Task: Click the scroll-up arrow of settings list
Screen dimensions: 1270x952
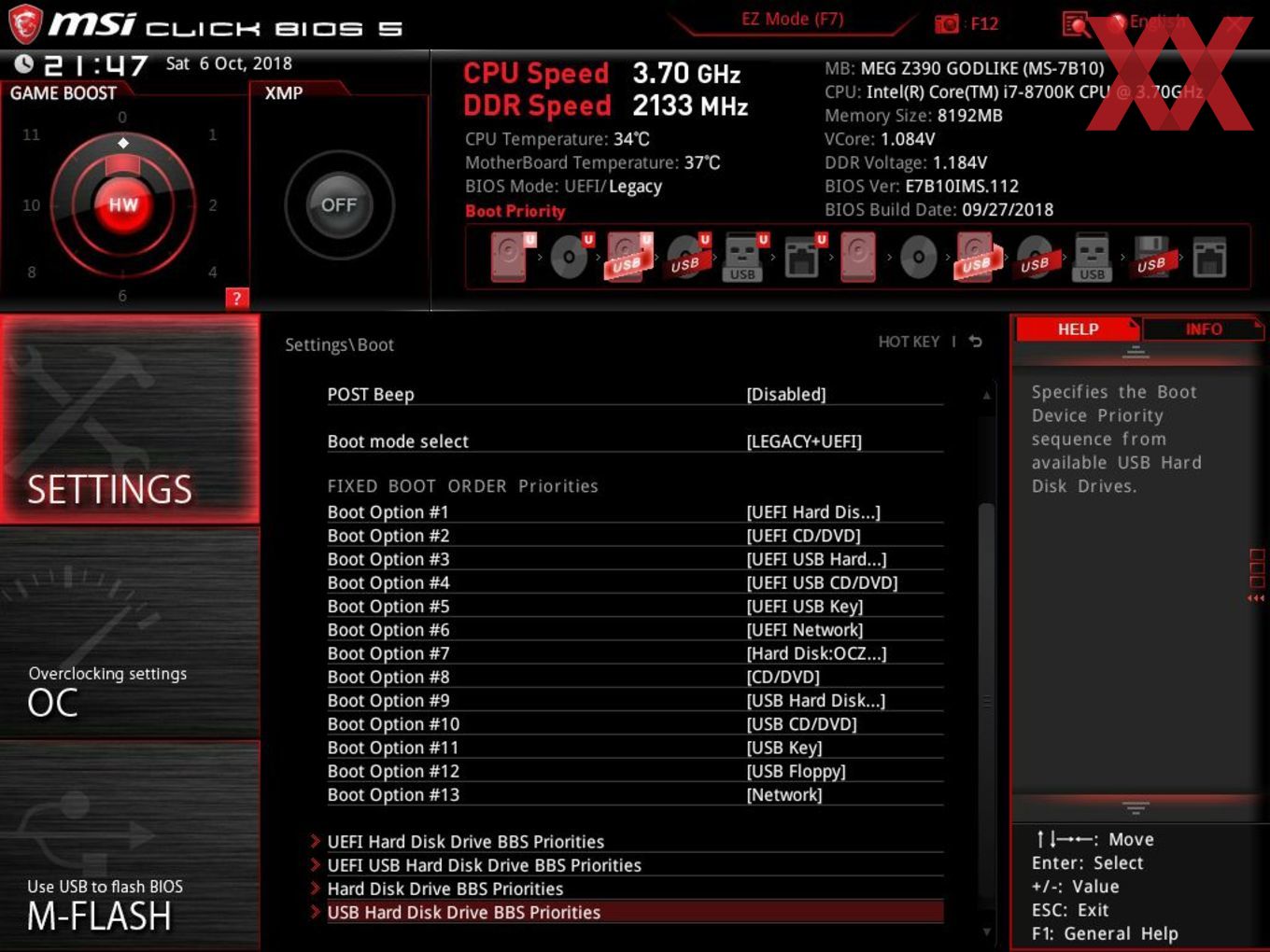Action: pos(986,396)
